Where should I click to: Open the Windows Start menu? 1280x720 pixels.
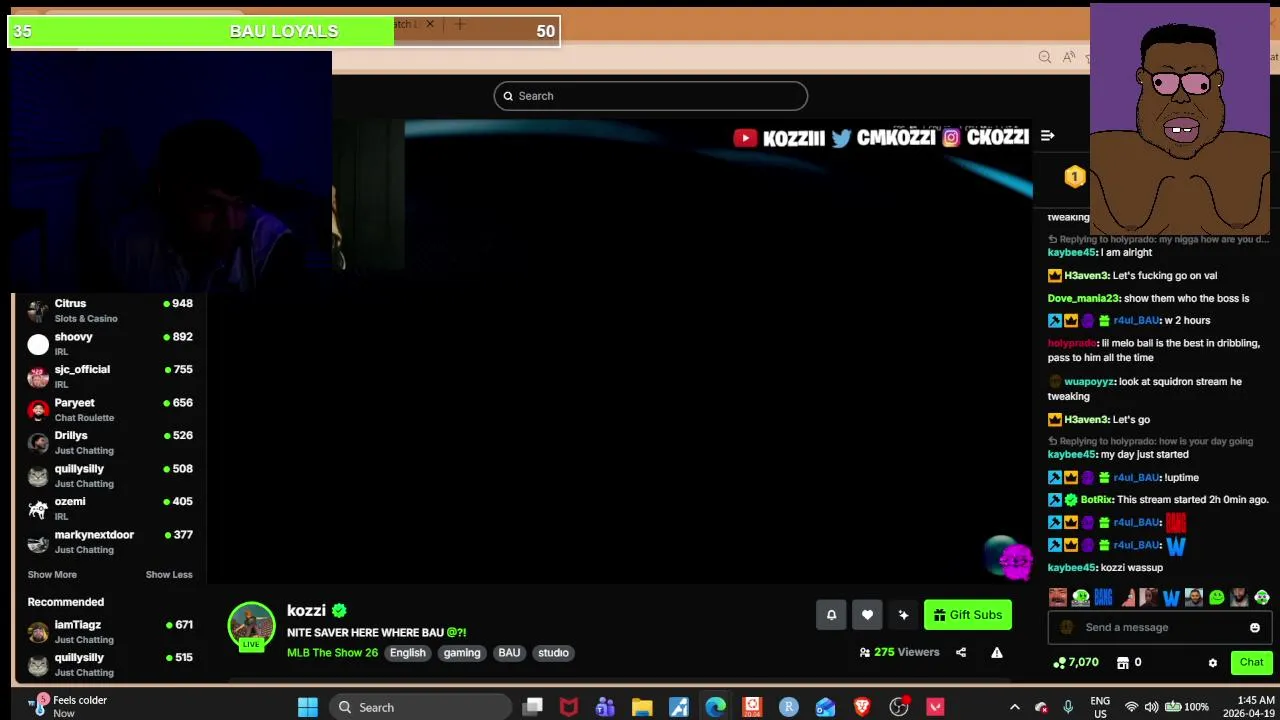pos(308,707)
